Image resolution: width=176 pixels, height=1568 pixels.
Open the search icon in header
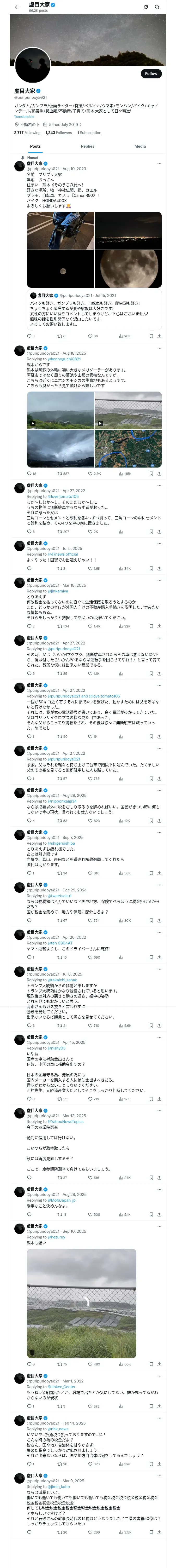[157, 7]
